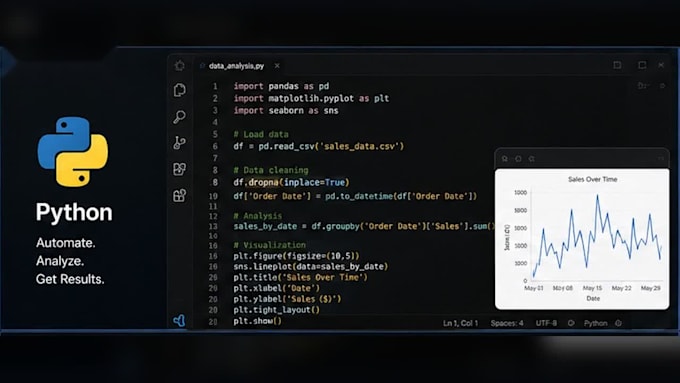Click 'import seaborn as sns' line
This screenshot has height=383, width=680.
286,111
